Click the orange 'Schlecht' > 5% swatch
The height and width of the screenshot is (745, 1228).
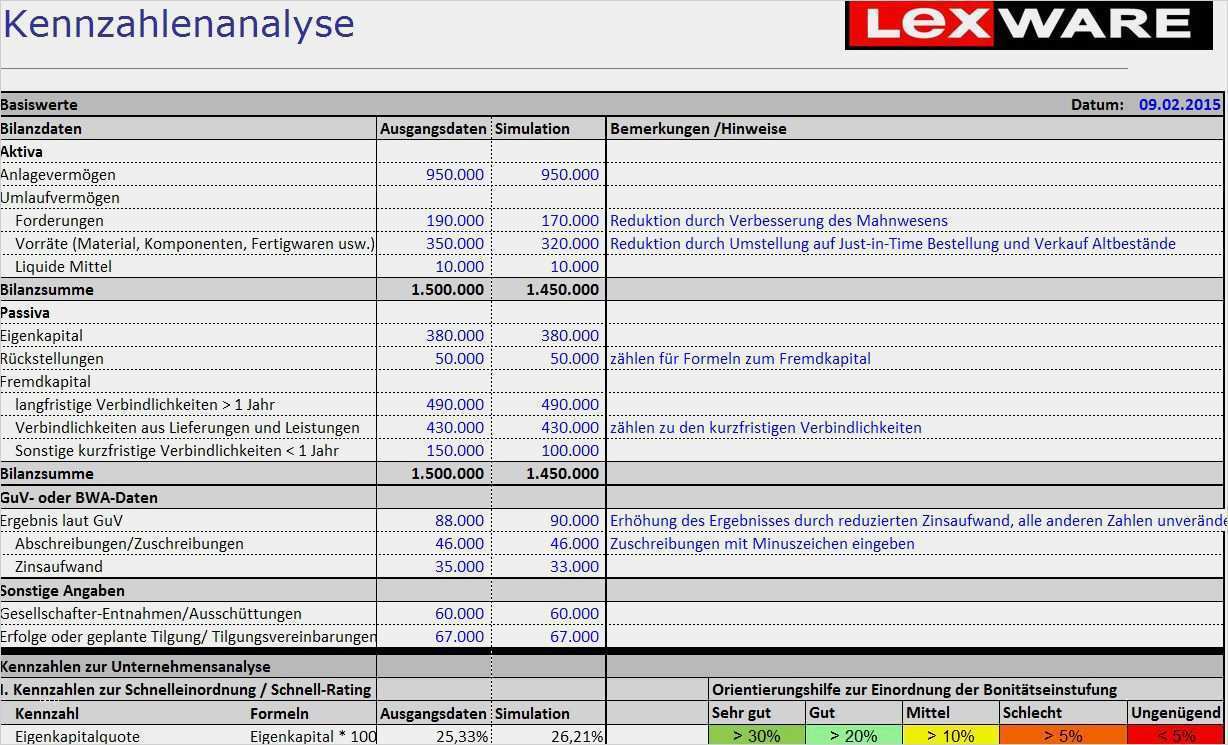1063,735
